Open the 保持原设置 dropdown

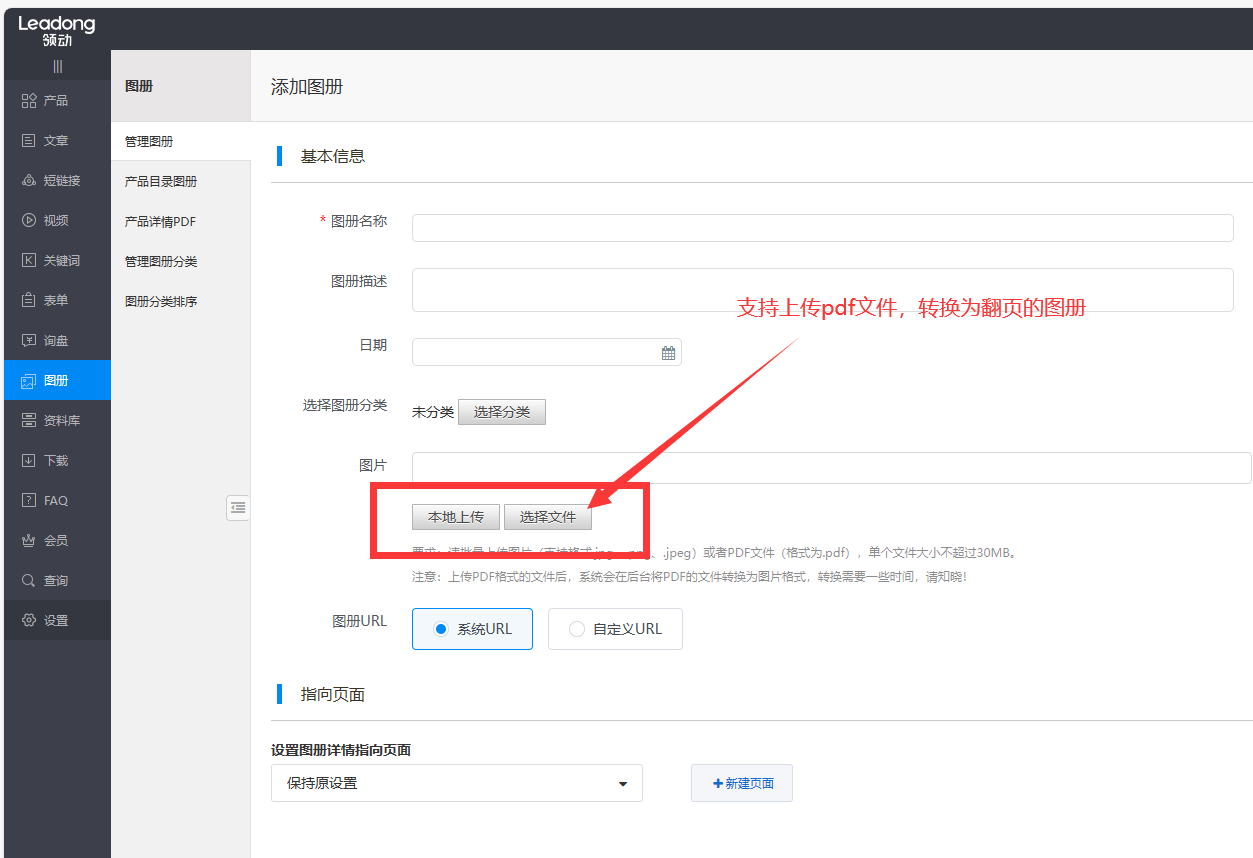456,783
